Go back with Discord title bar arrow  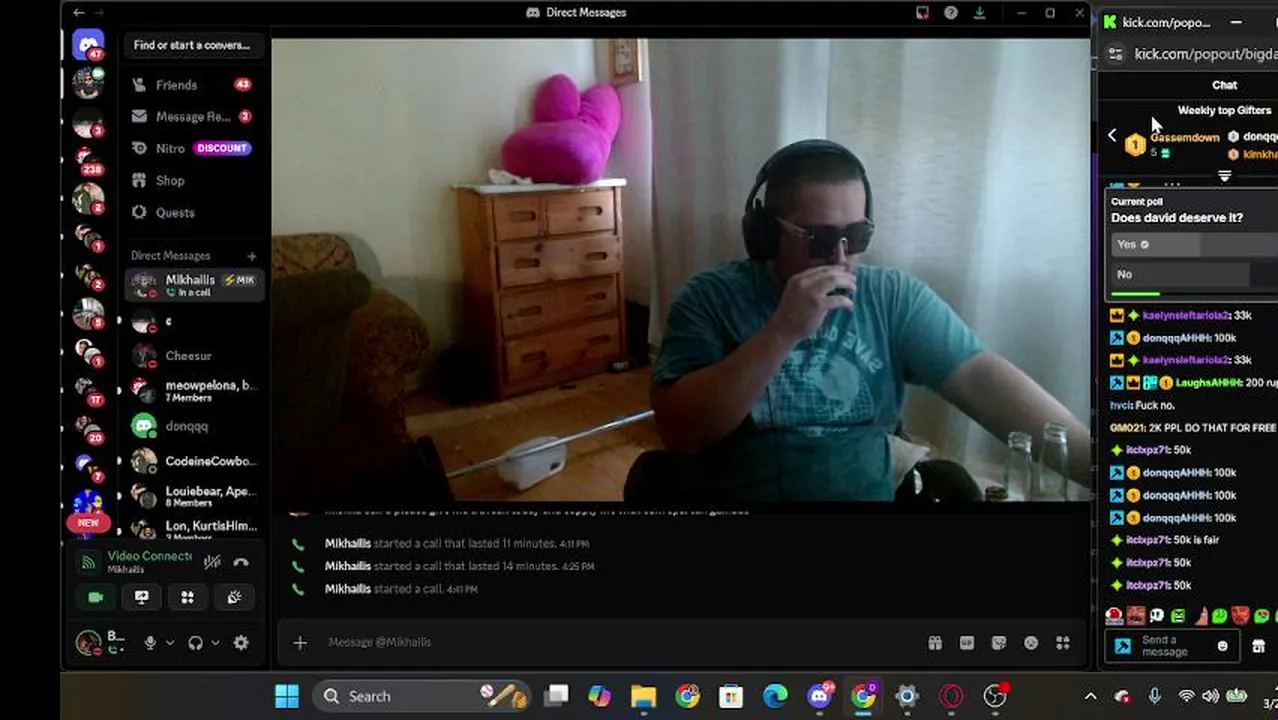79,13
